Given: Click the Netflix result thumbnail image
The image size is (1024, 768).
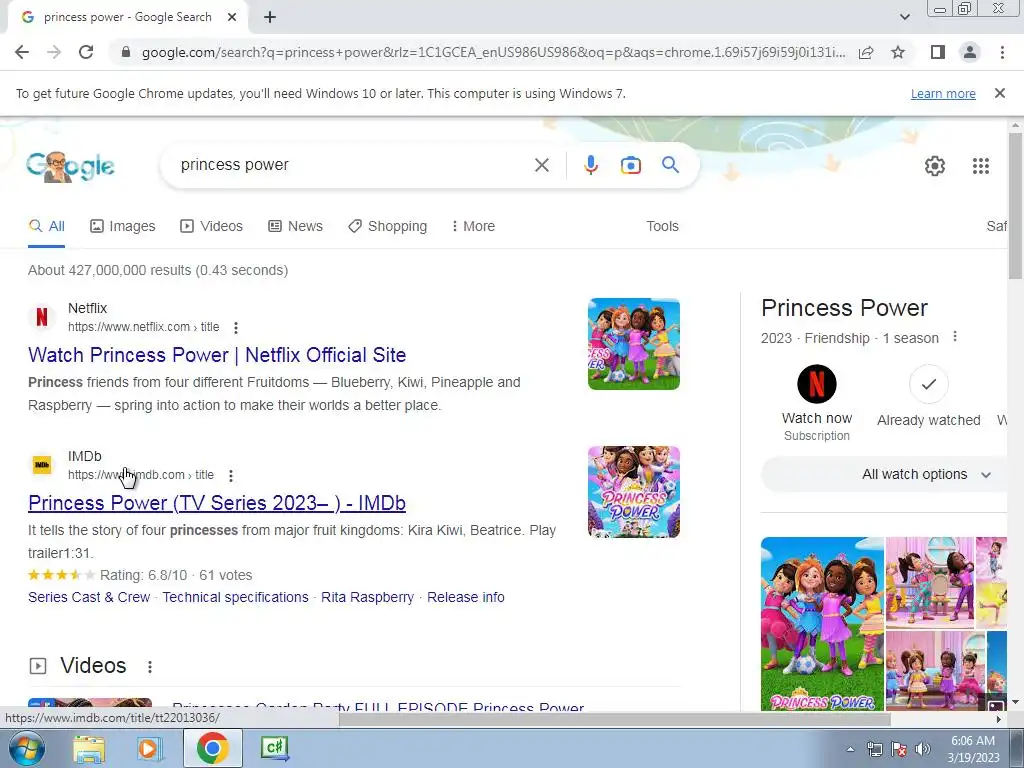Looking at the screenshot, I should coord(633,344).
